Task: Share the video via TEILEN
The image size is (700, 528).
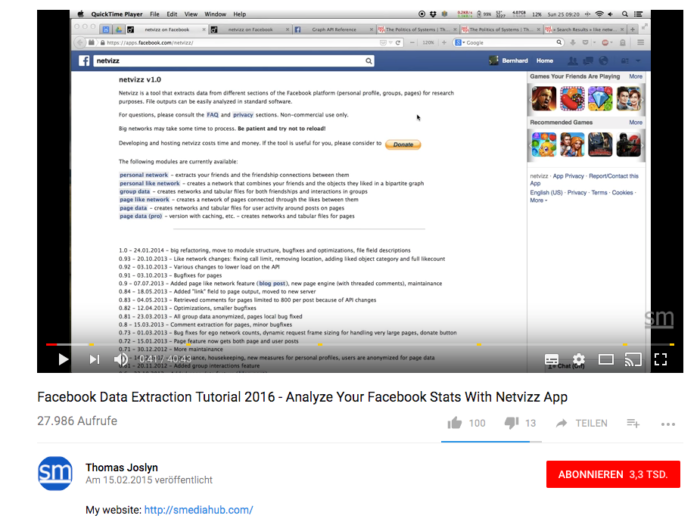Action: (x=582, y=423)
